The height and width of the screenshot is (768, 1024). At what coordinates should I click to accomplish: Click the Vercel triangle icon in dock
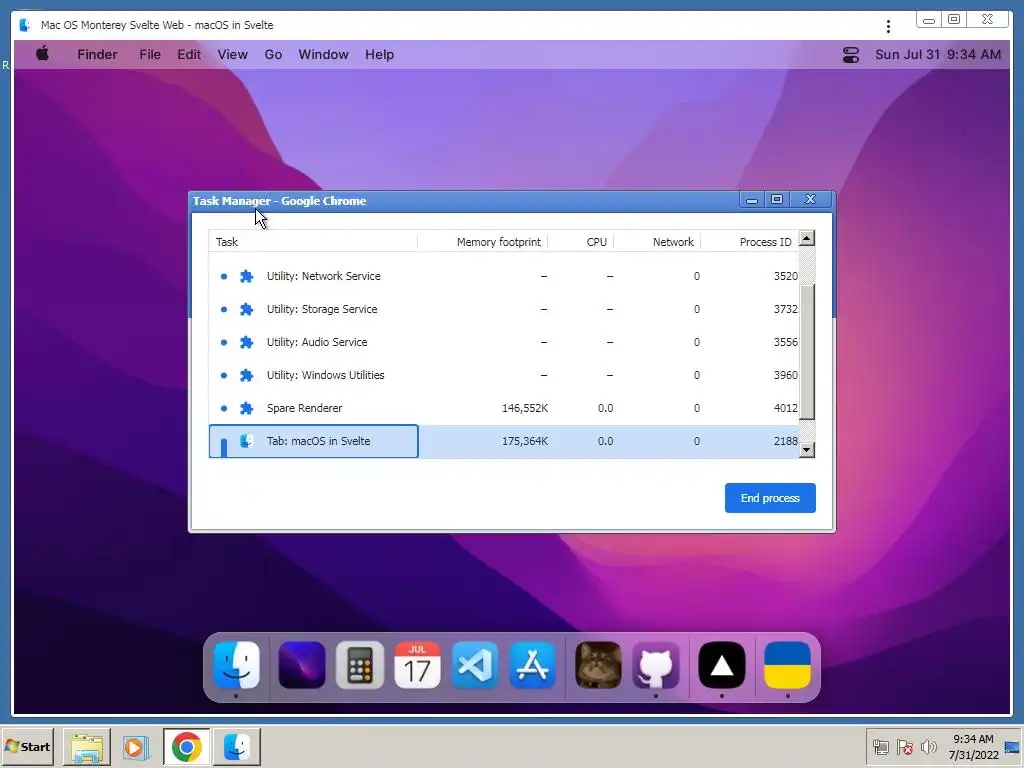pyautogui.click(x=722, y=665)
